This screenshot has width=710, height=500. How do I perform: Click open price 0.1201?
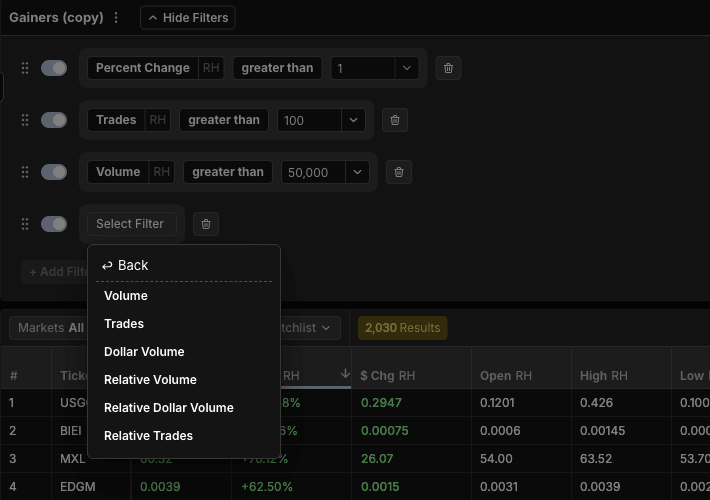497,403
